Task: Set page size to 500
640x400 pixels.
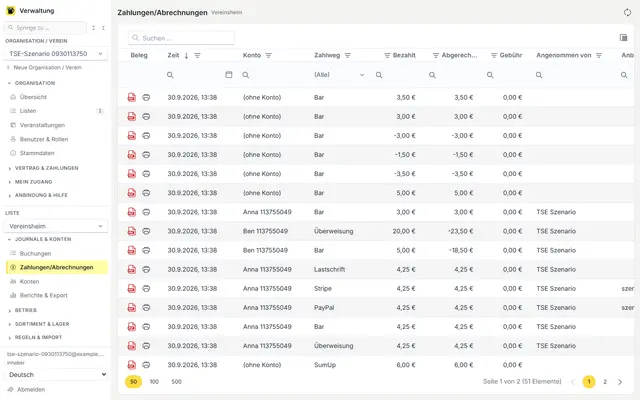Action: tap(176, 382)
